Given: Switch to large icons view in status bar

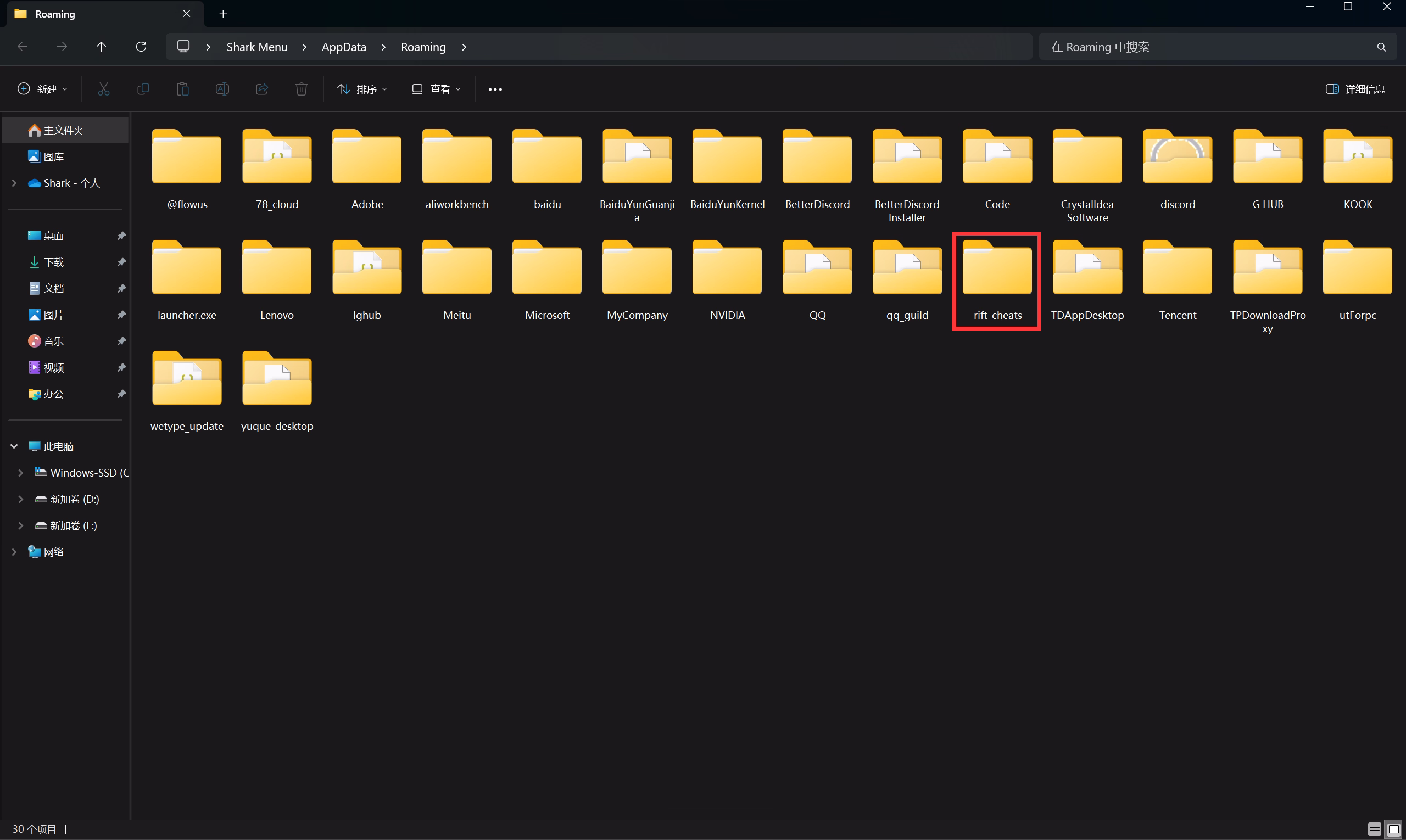Looking at the screenshot, I should point(1393,829).
